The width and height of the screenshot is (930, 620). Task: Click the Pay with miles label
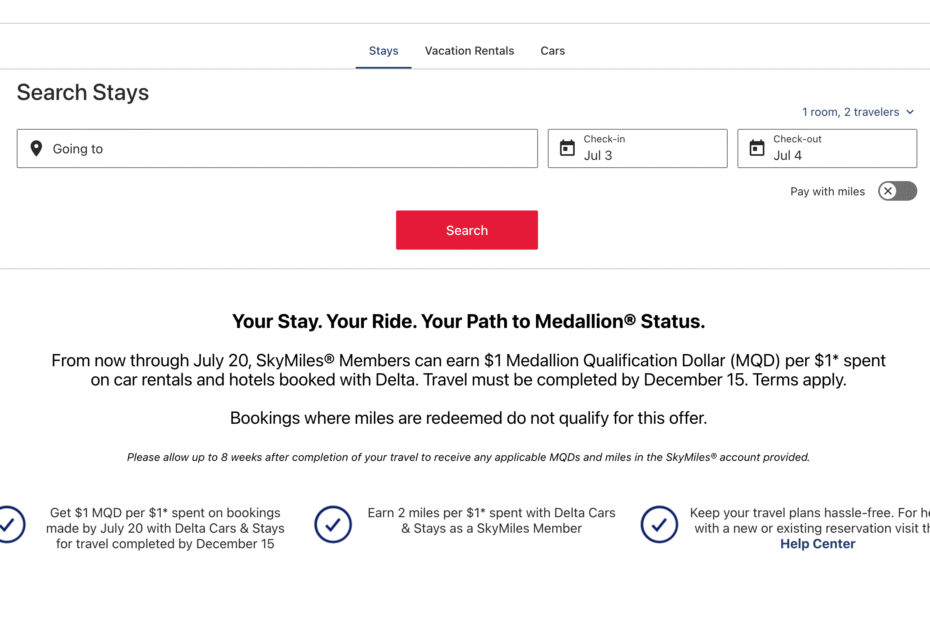(x=827, y=192)
